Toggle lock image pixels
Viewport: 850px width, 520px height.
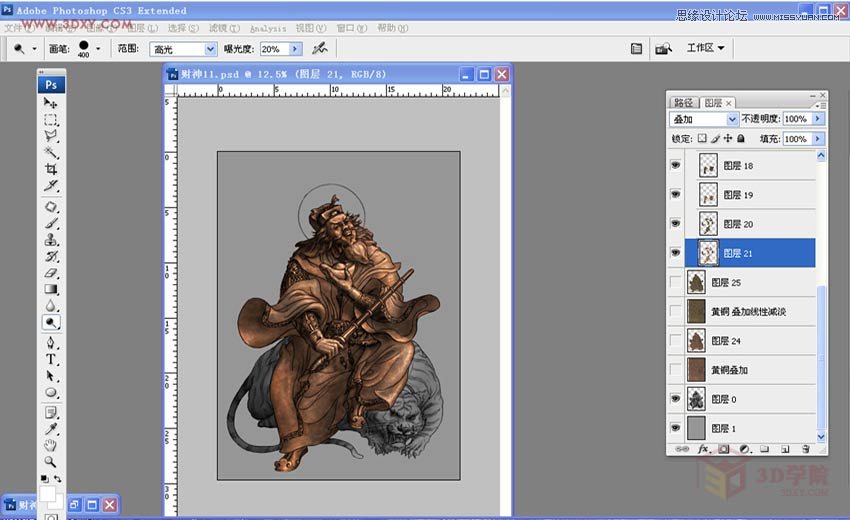[x=715, y=139]
